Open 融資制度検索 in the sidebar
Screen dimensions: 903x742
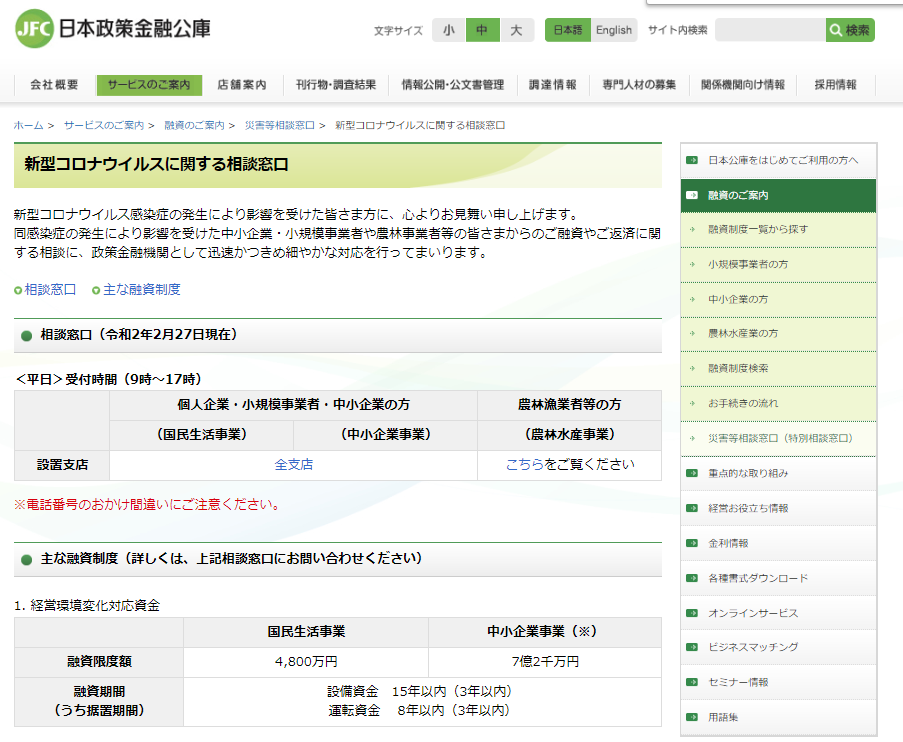pyautogui.click(x=738, y=368)
